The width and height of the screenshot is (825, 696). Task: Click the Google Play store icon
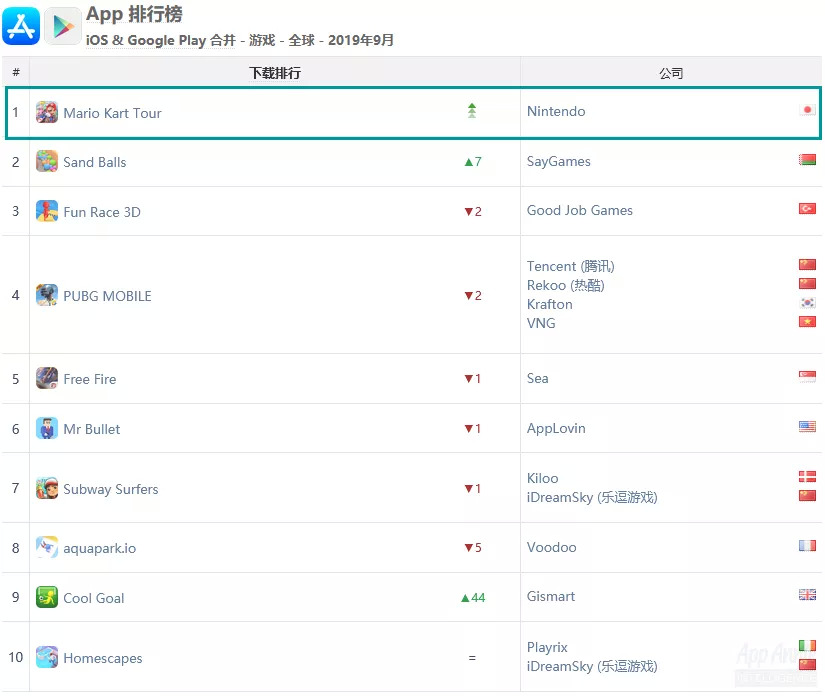63,25
